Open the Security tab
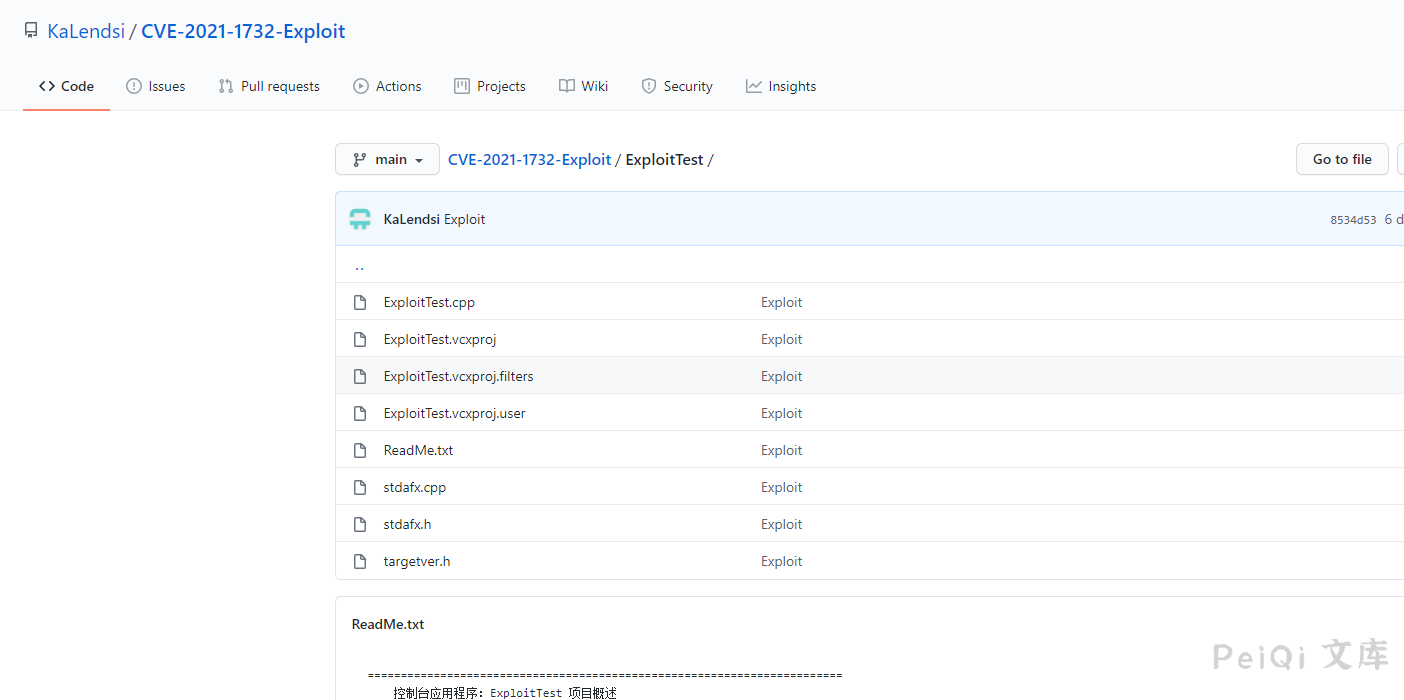The image size is (1404, 700). pos(677,86)
